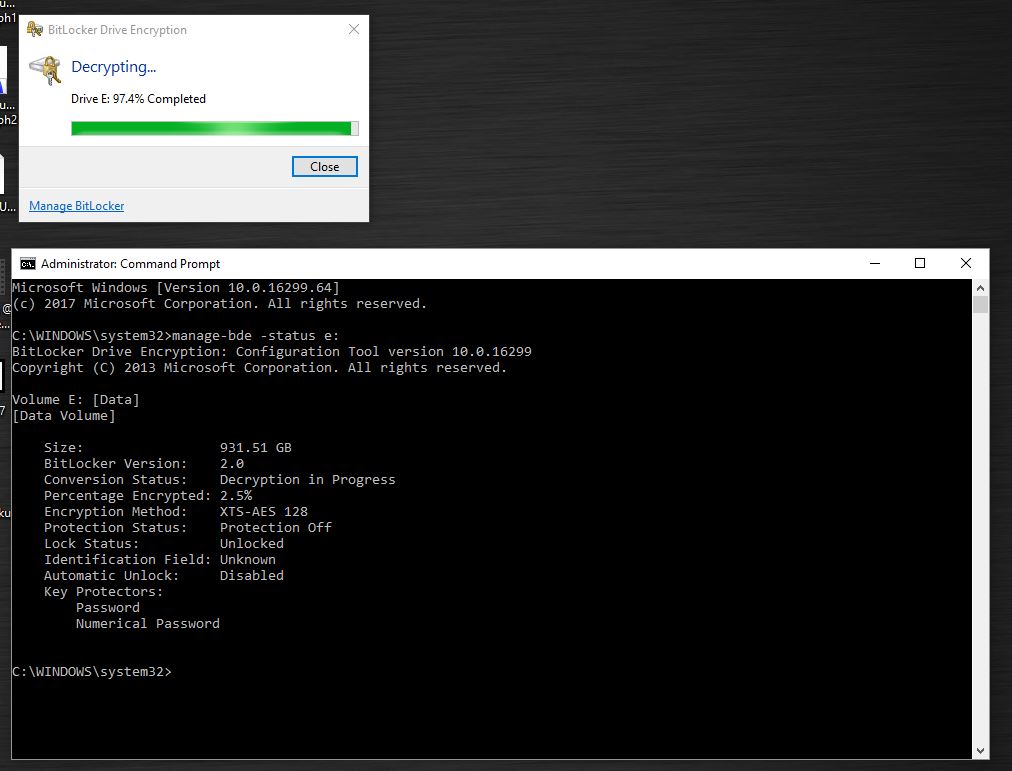Click the 'Administrator: Command Prompt' title text
This screenshot has width=1012, height=771.
click(x=130, y=264)
